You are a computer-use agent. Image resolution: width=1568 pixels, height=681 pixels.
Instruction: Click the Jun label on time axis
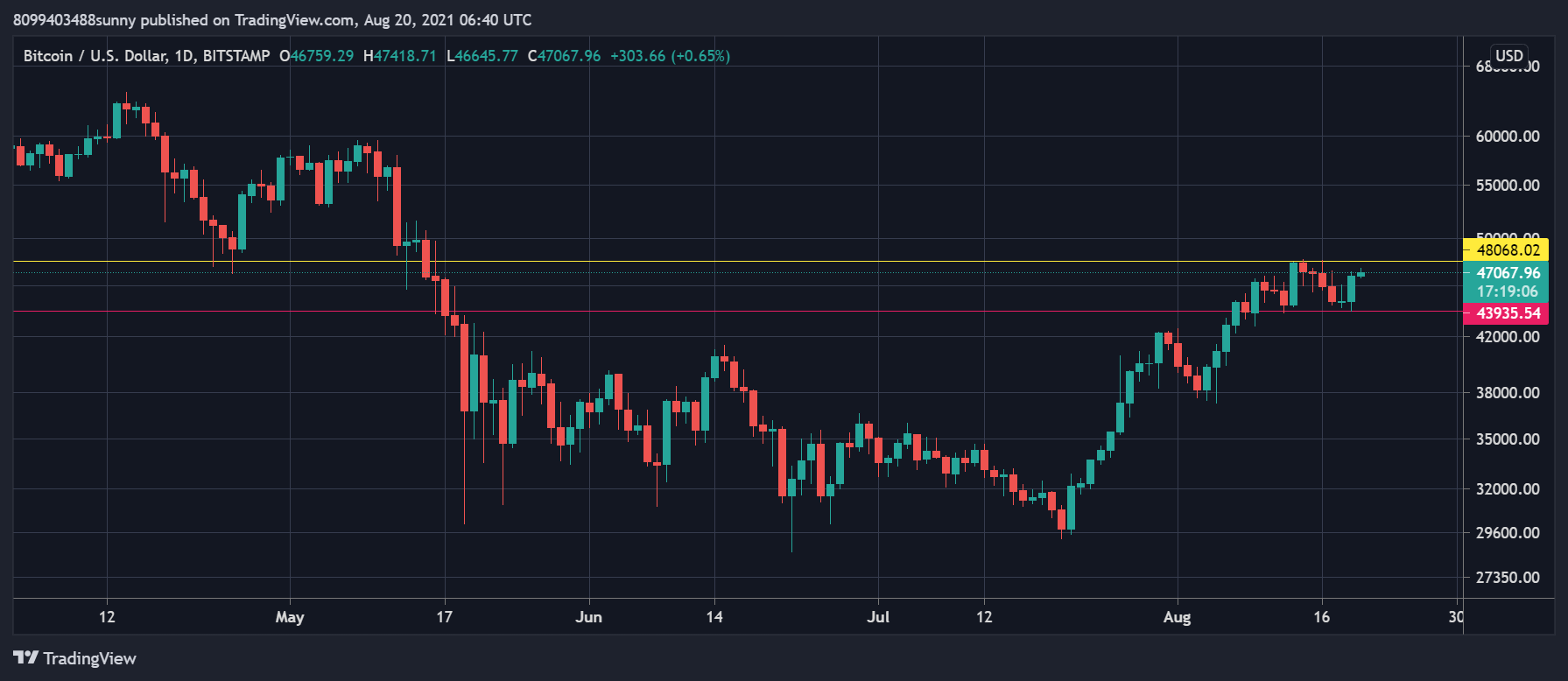589,617
